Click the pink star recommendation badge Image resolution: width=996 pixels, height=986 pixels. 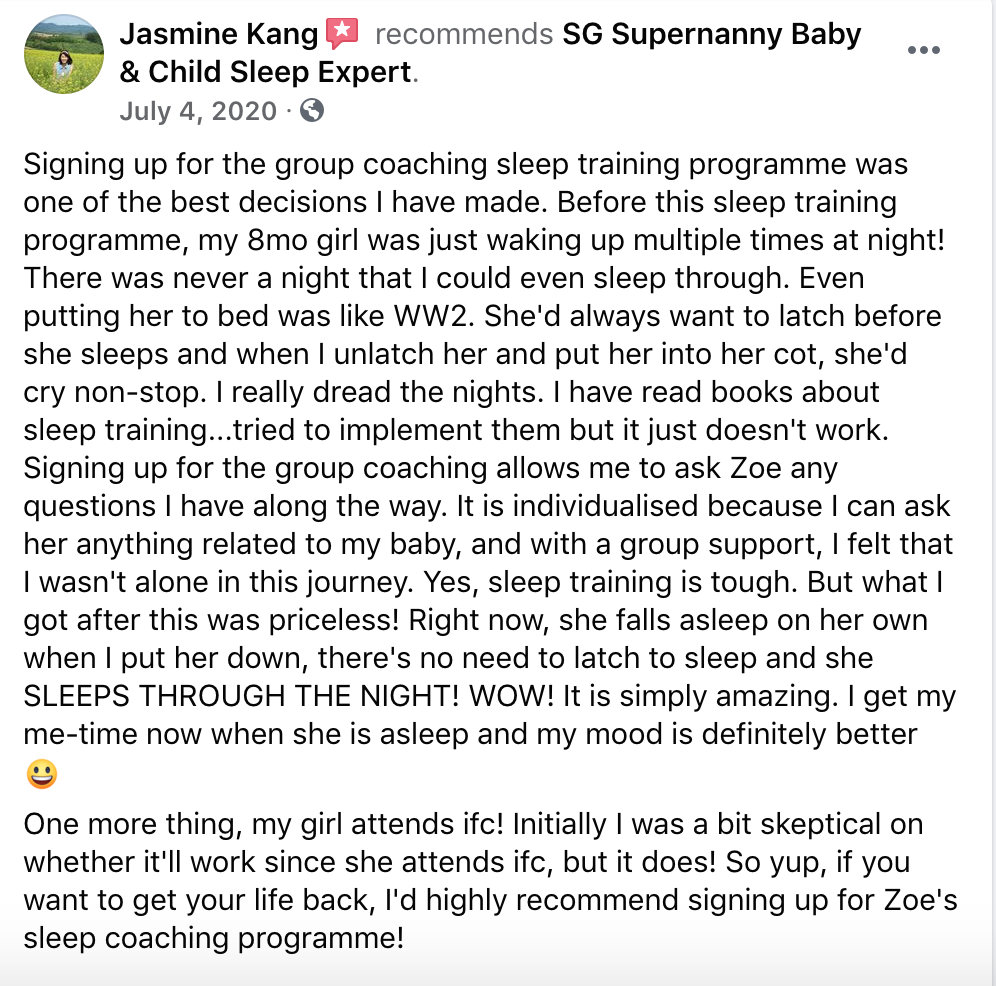(342, 33)
